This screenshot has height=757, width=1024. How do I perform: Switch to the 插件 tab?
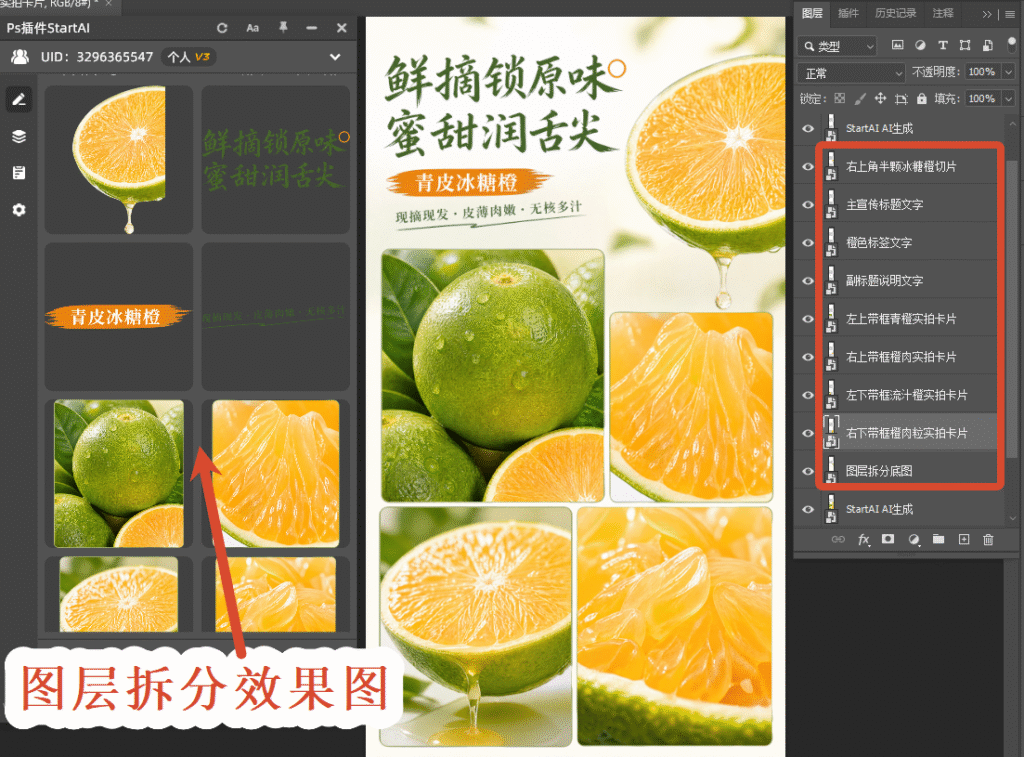[848, 13]
